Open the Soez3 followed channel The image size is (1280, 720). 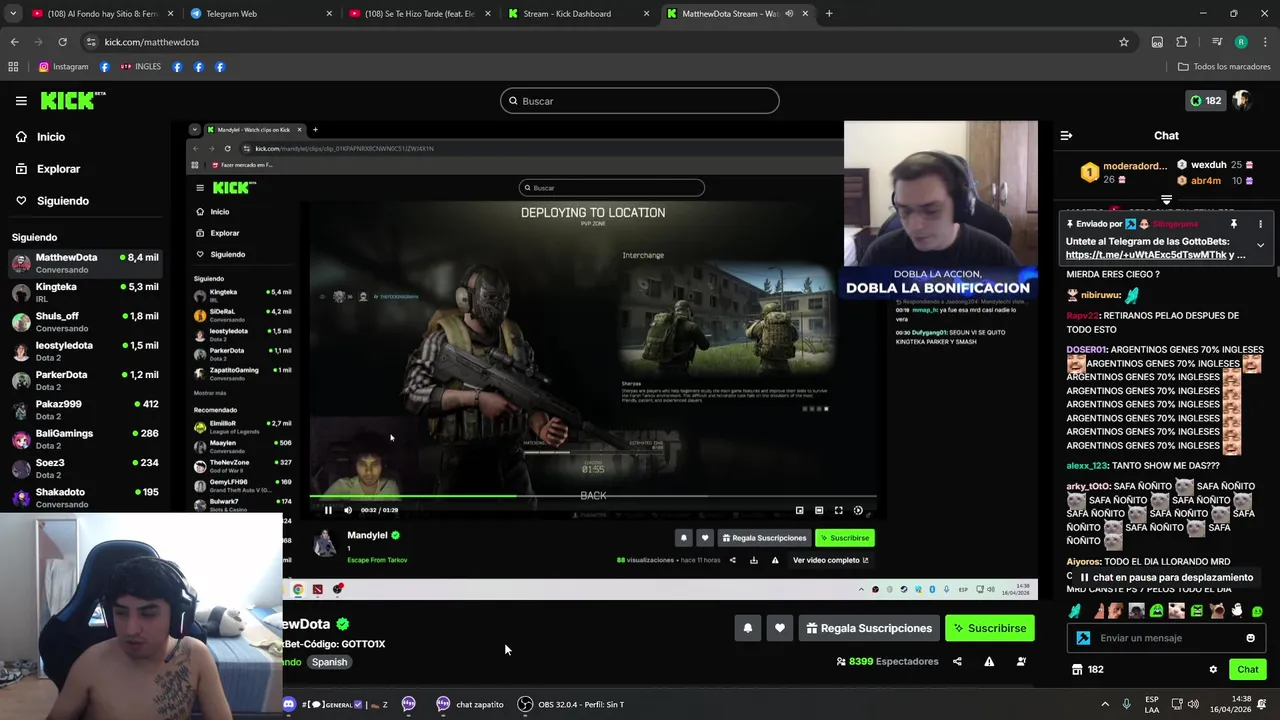click(85, 468)
